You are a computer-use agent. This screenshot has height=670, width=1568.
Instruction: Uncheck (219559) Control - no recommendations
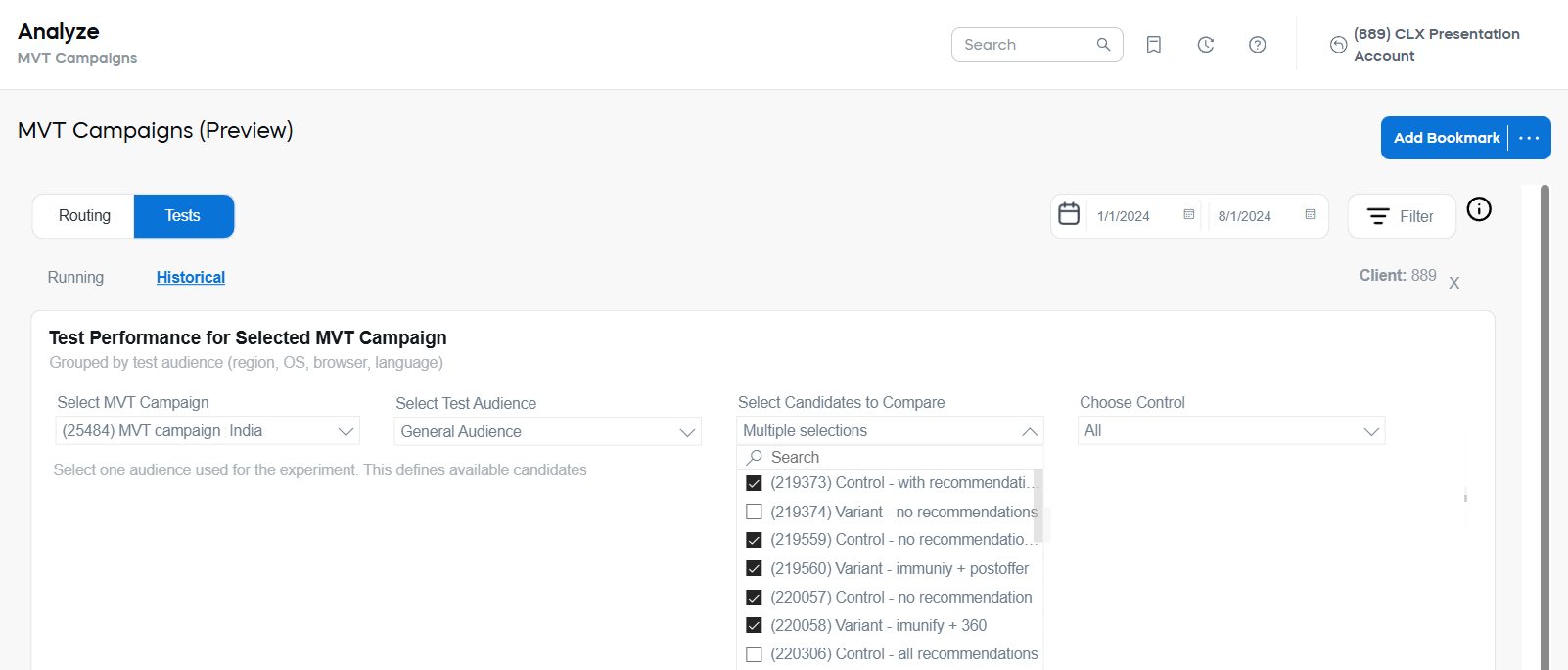point(754,540)
